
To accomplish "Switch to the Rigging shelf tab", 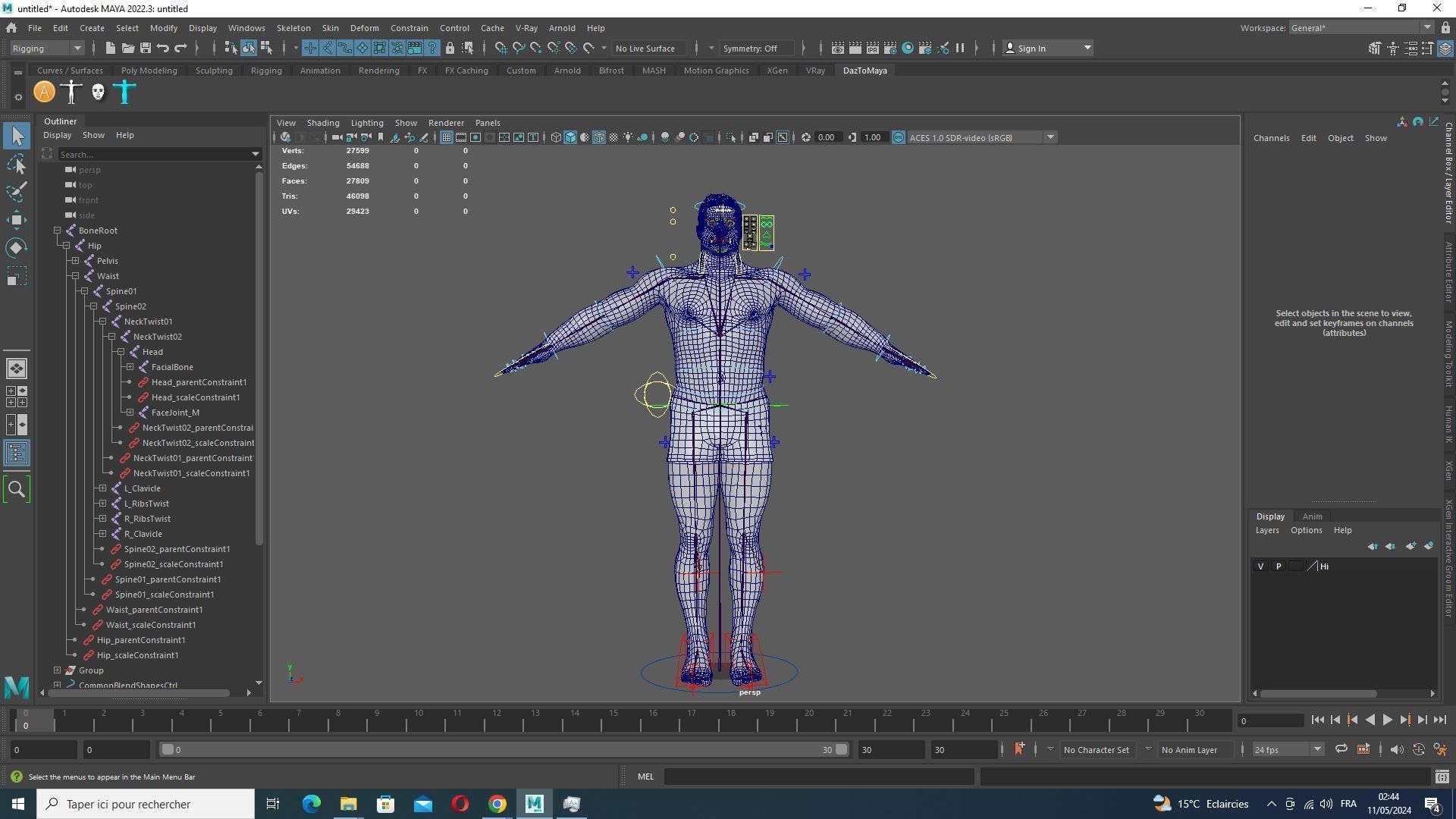I will (265, 71).
